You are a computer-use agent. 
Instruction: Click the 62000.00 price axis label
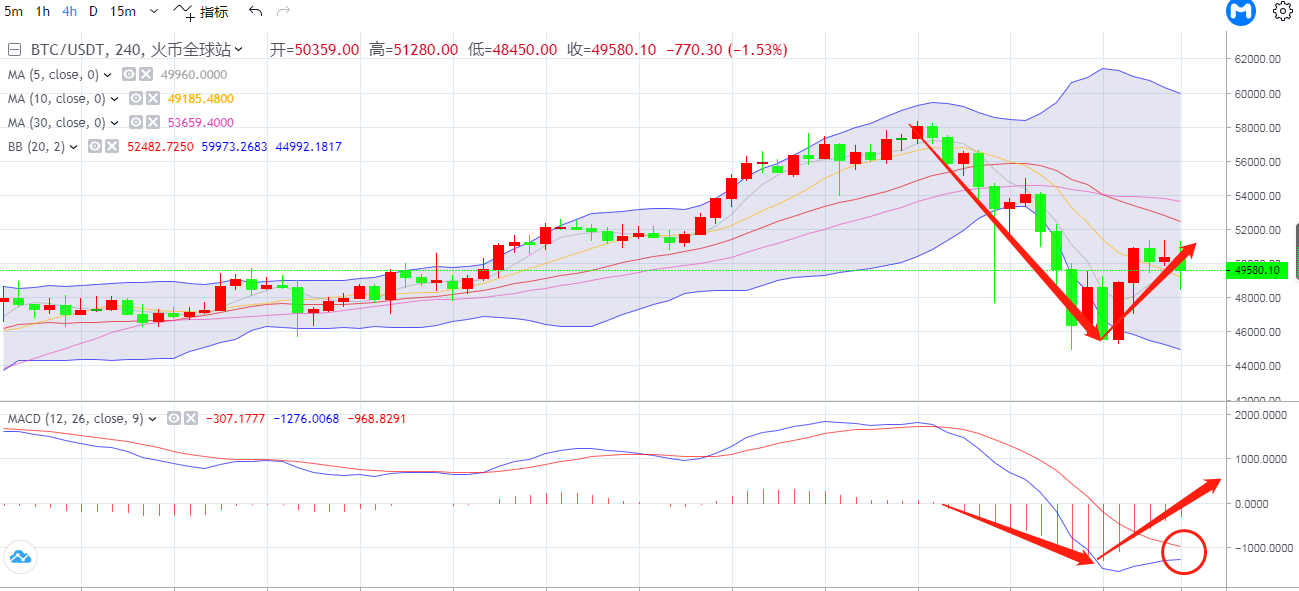(1258, 59)
